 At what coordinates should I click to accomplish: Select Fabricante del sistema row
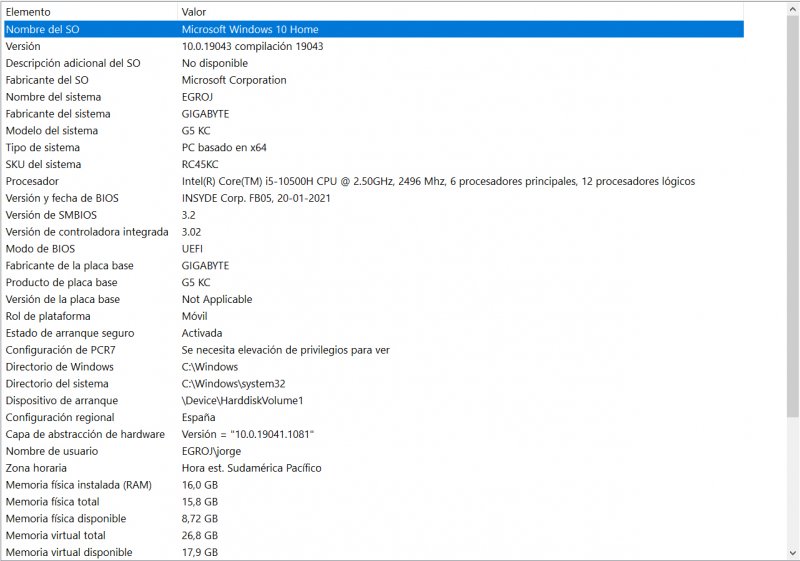[x=373, y=113]
